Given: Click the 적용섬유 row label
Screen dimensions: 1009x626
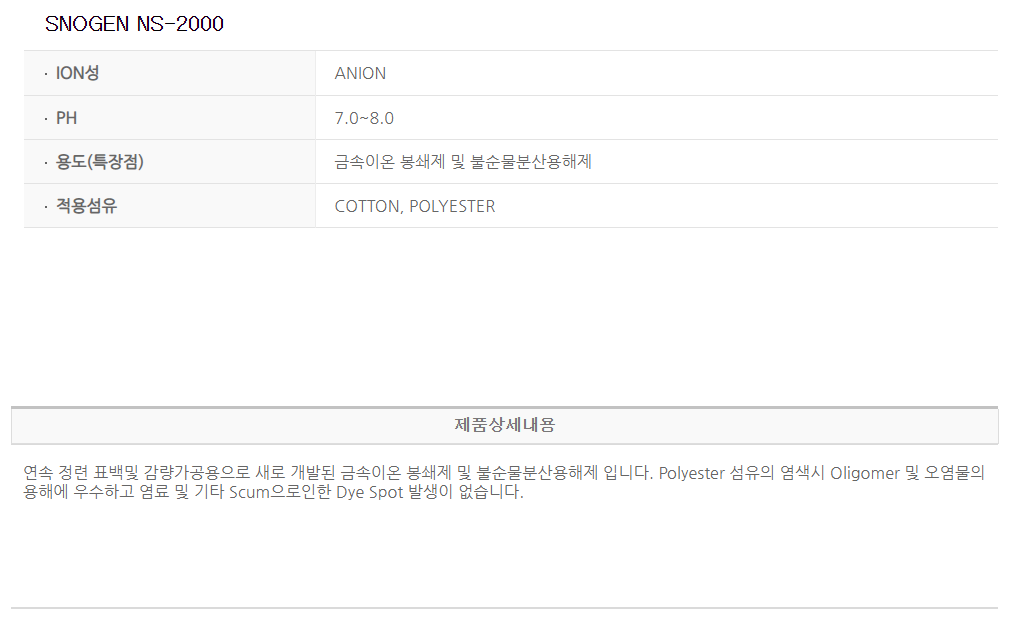Looking at the screenshot, I should pyautogui.click(x=86, y=206).
